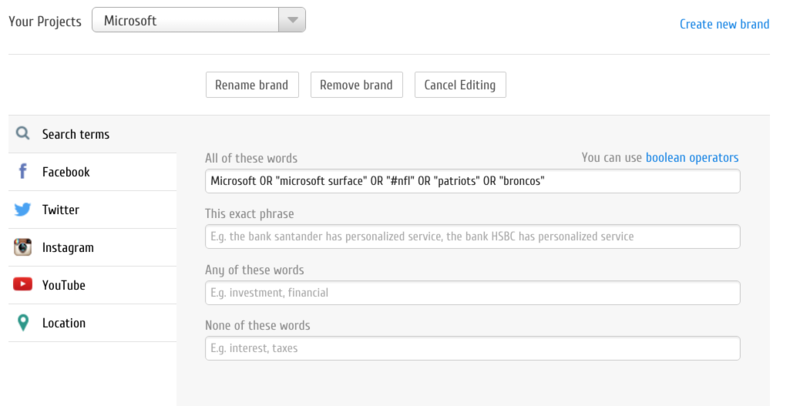The image size is (800, 406).
Task: Switch to the Twitter tab label
Action: (60, 210)
